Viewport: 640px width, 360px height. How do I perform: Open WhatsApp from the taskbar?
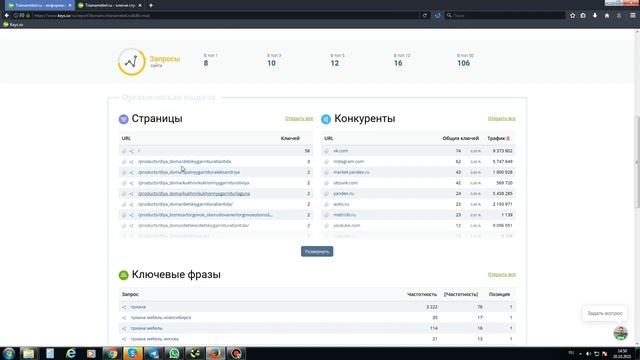tap(174, 353)
